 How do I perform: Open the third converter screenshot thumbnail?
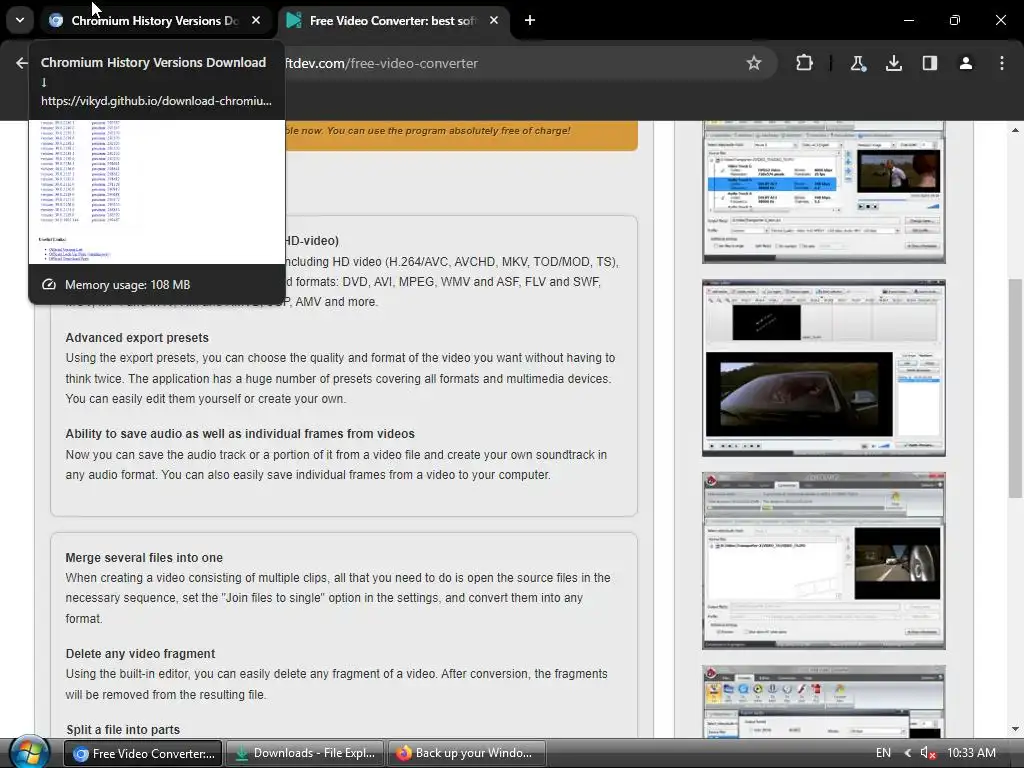point(824,561)
